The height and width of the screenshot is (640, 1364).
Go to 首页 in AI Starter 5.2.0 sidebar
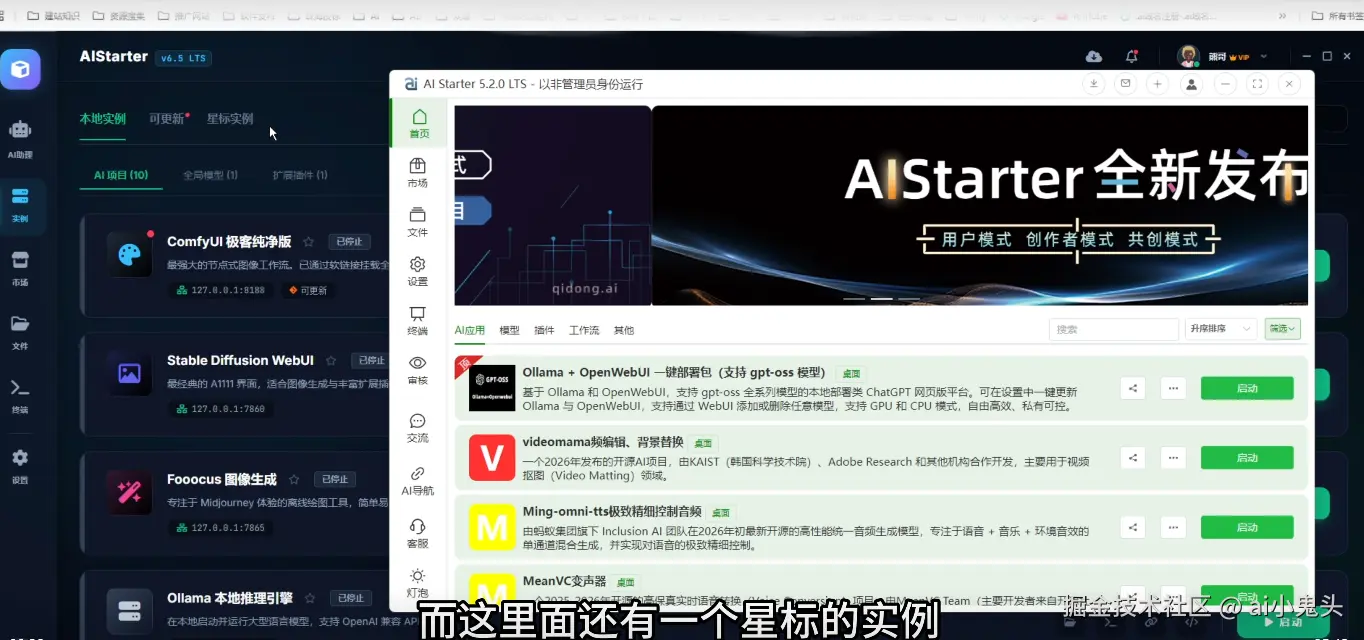(419, 124)
